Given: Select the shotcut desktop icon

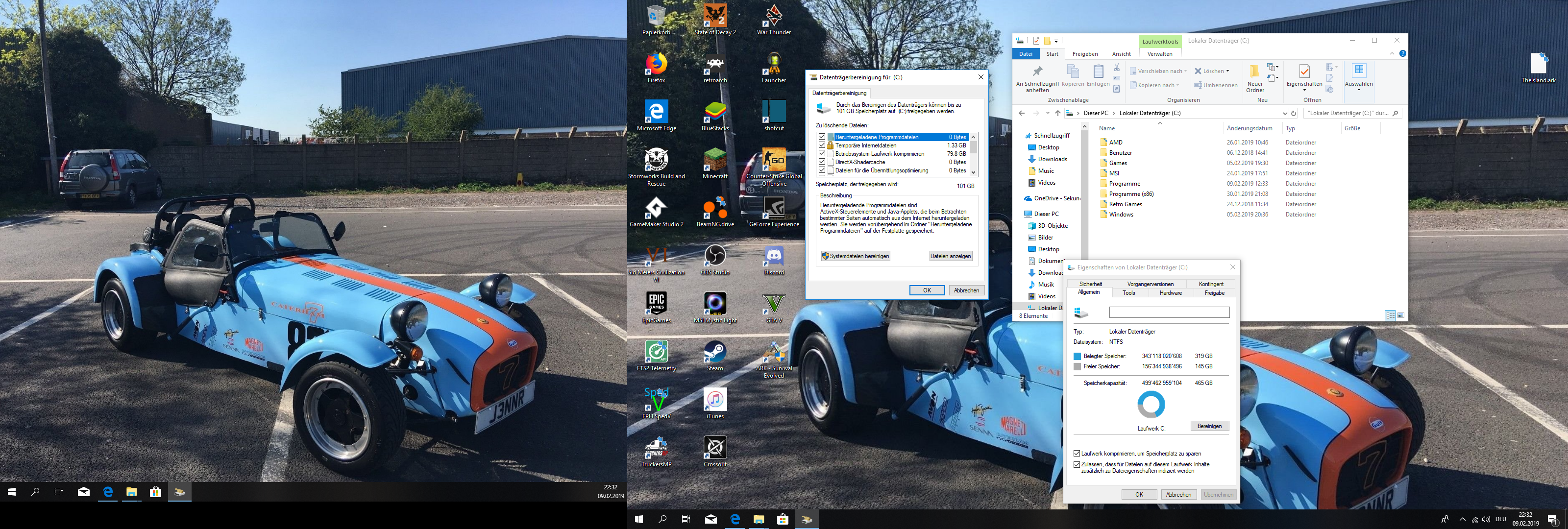Looking at the screenshot, I should [774, 116].
